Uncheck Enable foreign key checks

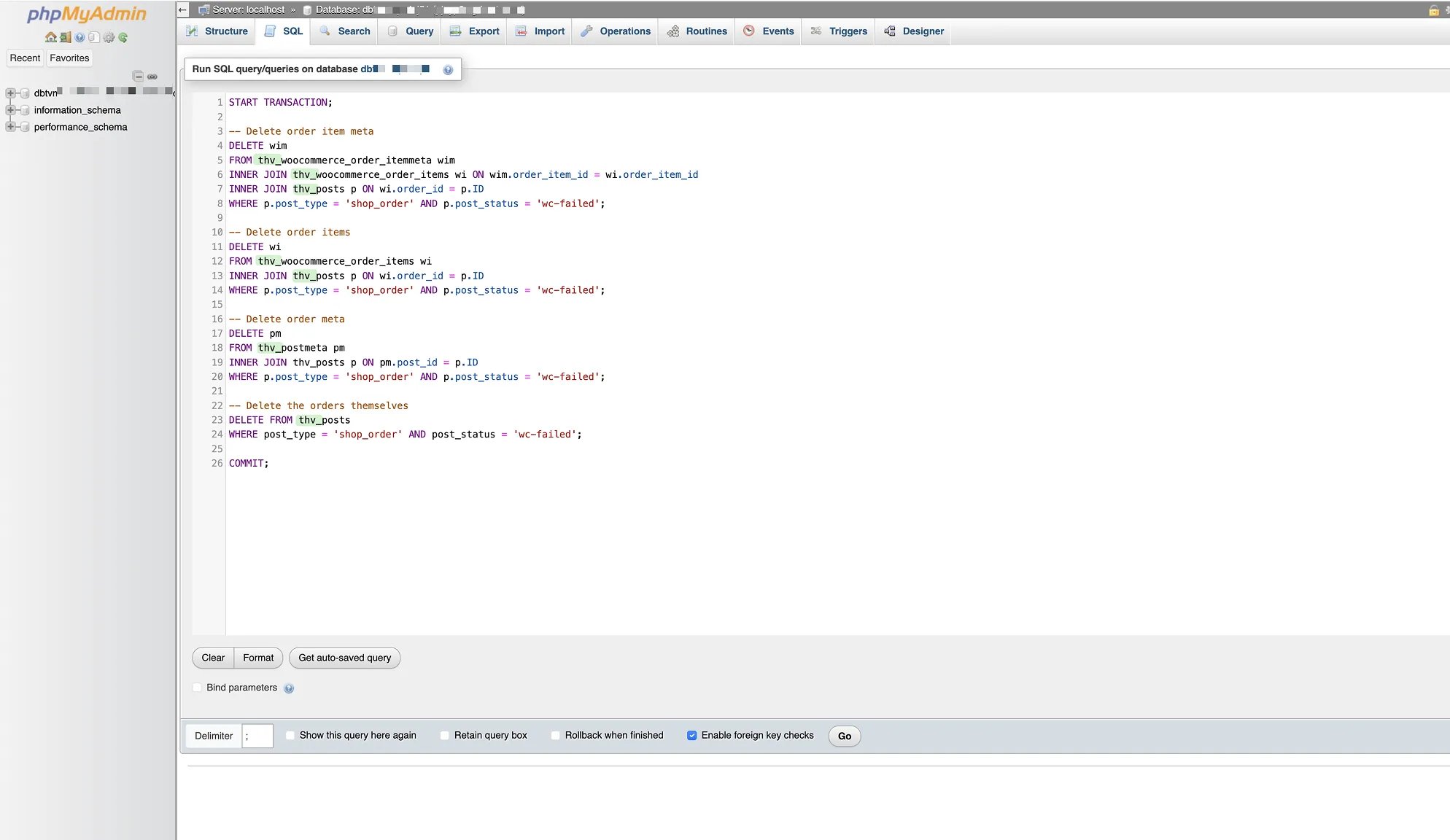pos(692,735)
